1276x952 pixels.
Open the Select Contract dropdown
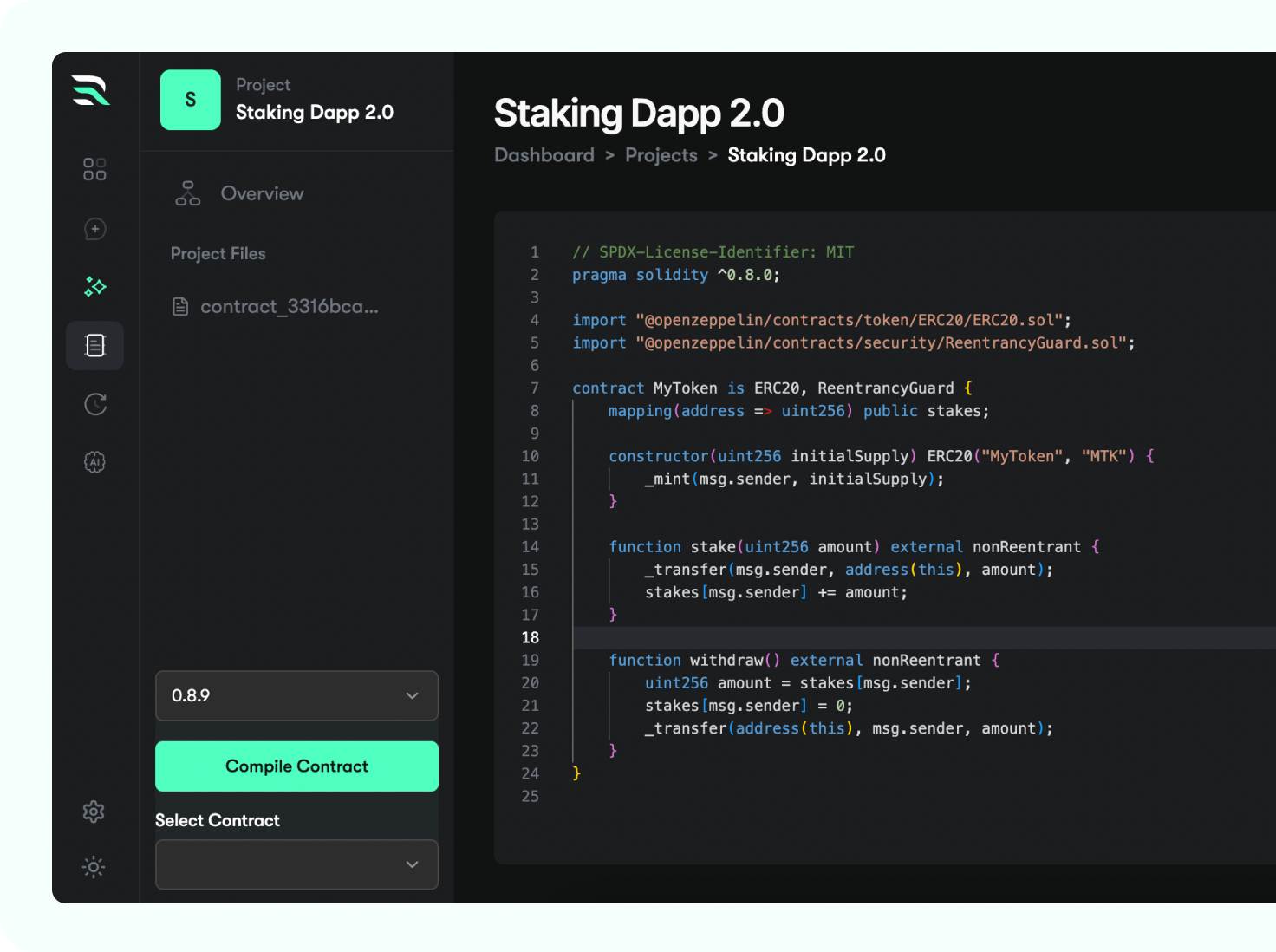[296, 864]
